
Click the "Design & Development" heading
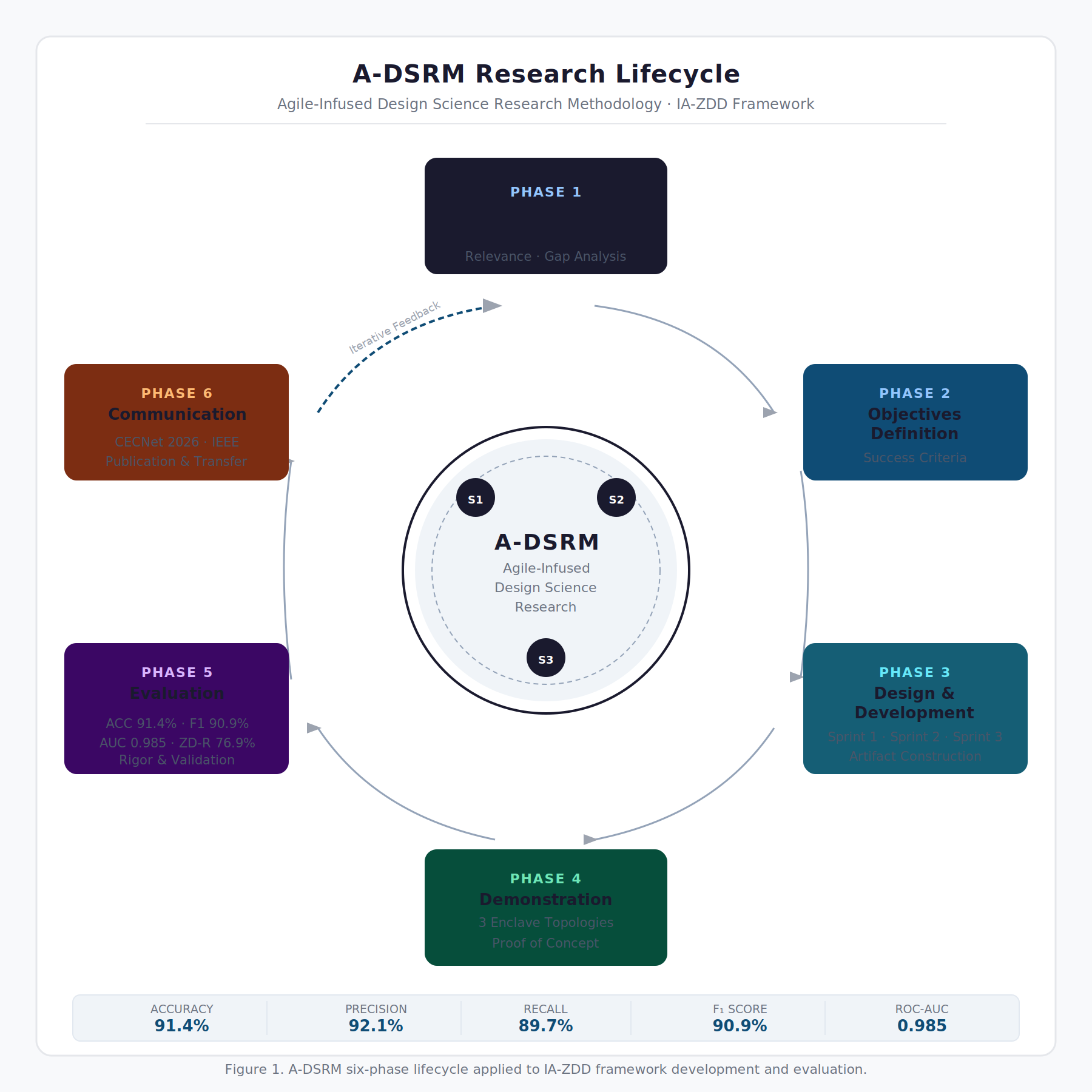tap(915, 703)
